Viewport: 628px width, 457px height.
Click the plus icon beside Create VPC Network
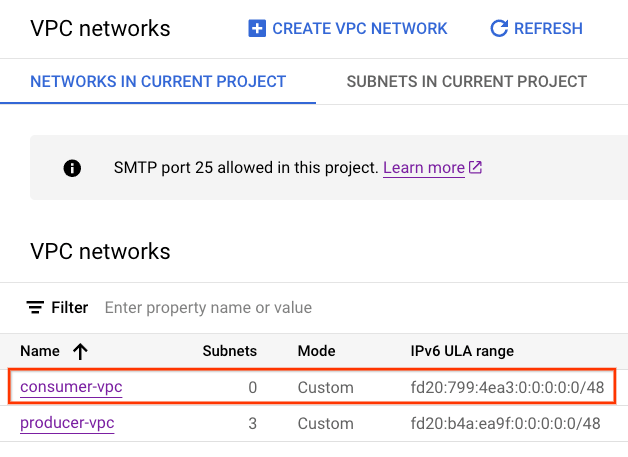[258, 29]
